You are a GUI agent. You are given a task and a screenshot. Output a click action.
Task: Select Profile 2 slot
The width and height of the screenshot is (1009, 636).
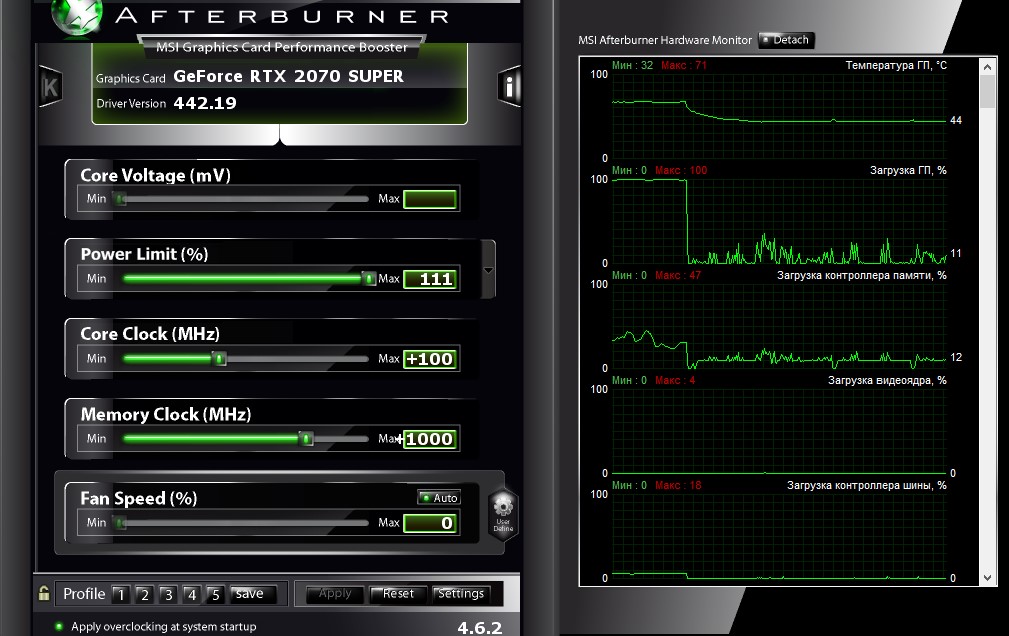[144, 594]
